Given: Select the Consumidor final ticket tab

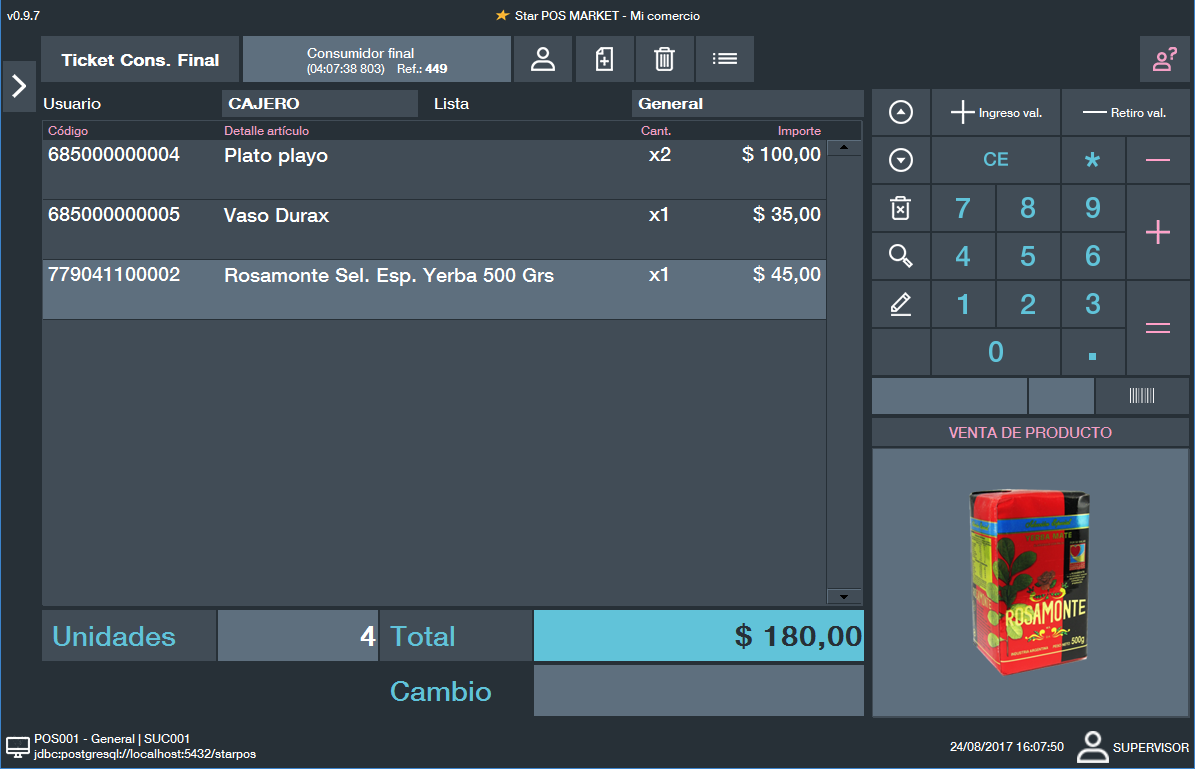Looking at the screenshot, I should pos(376,60).
